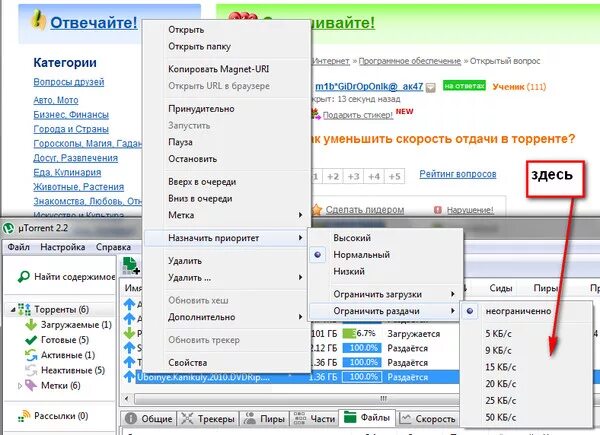The image size is (600, 435).
Task: Click the horizontal scrollbar under torrent list
Action: coord(296,399)
